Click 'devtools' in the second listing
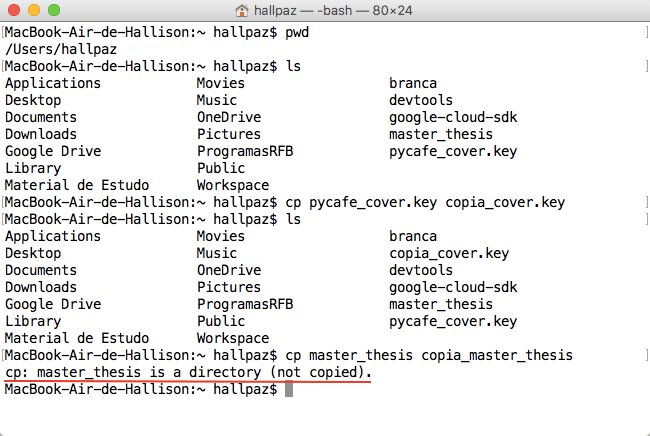This screenshot has height=436, width=650. coord(421,270)
